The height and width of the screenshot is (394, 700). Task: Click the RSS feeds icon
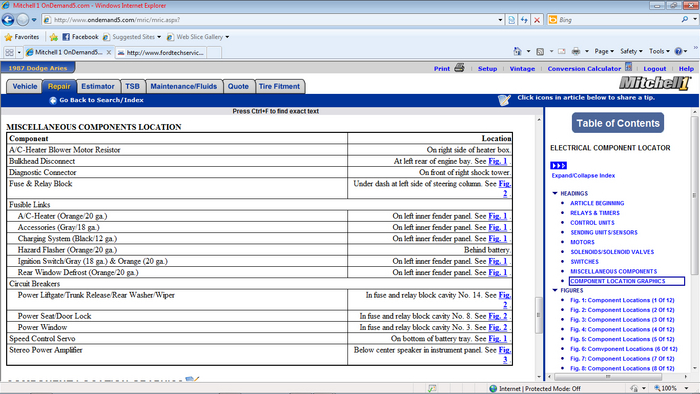[x=540, y=51]
